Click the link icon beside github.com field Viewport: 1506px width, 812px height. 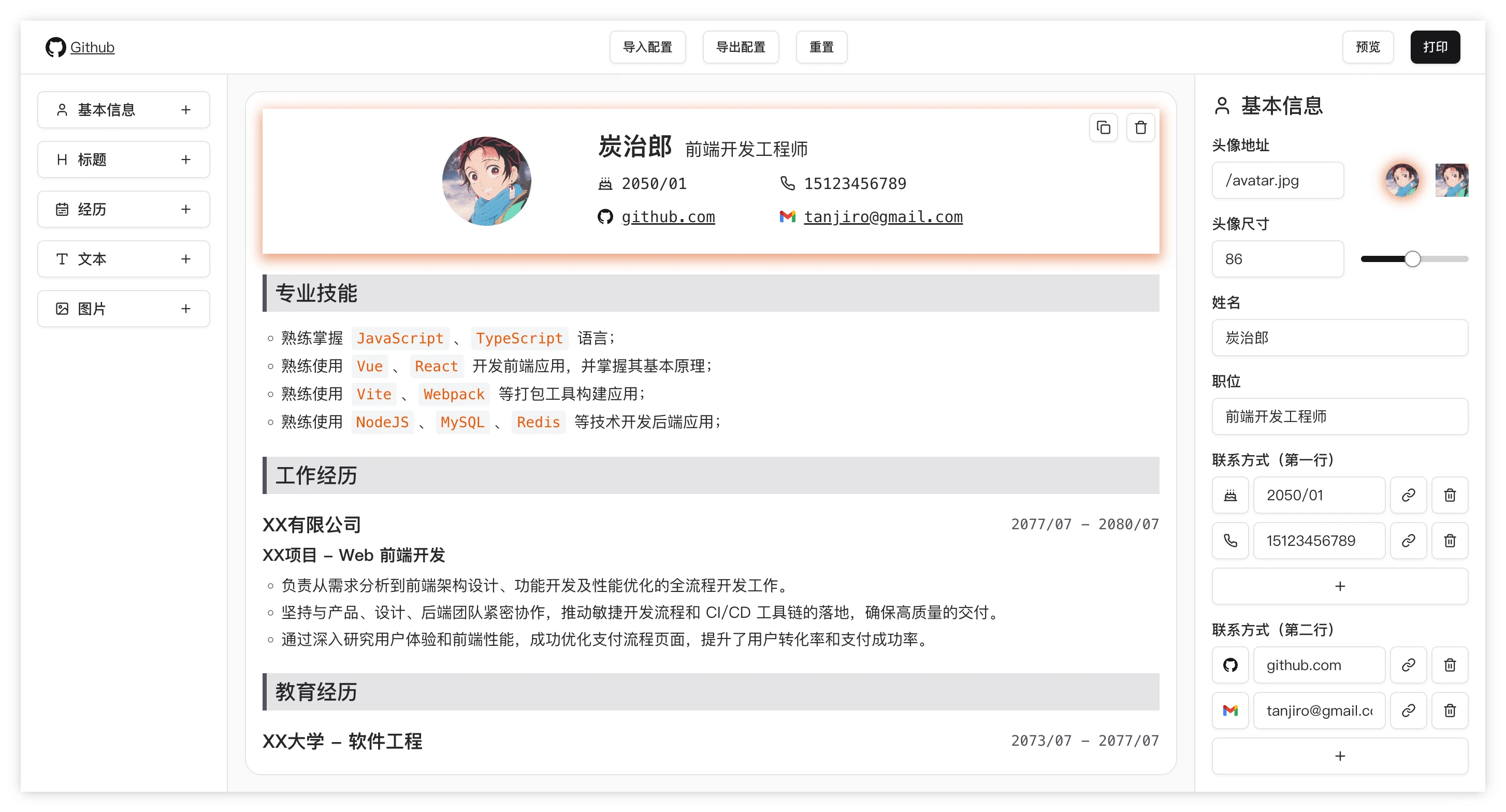pyautogui.click(x=1408, y=665)
